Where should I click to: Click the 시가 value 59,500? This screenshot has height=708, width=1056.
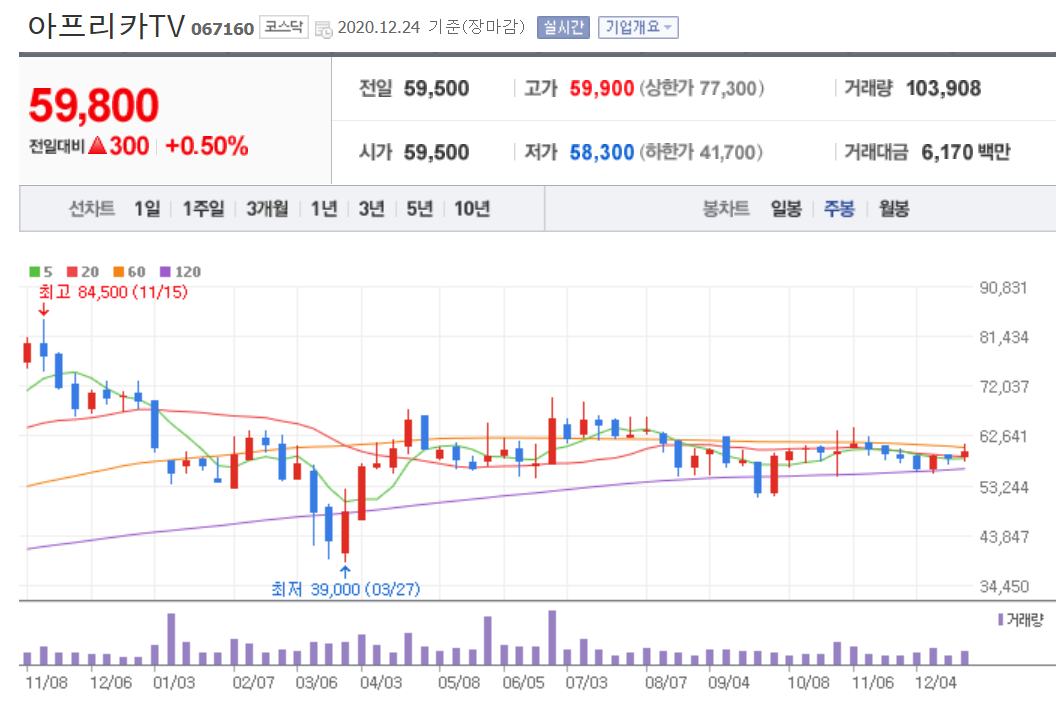click(436, 152)
